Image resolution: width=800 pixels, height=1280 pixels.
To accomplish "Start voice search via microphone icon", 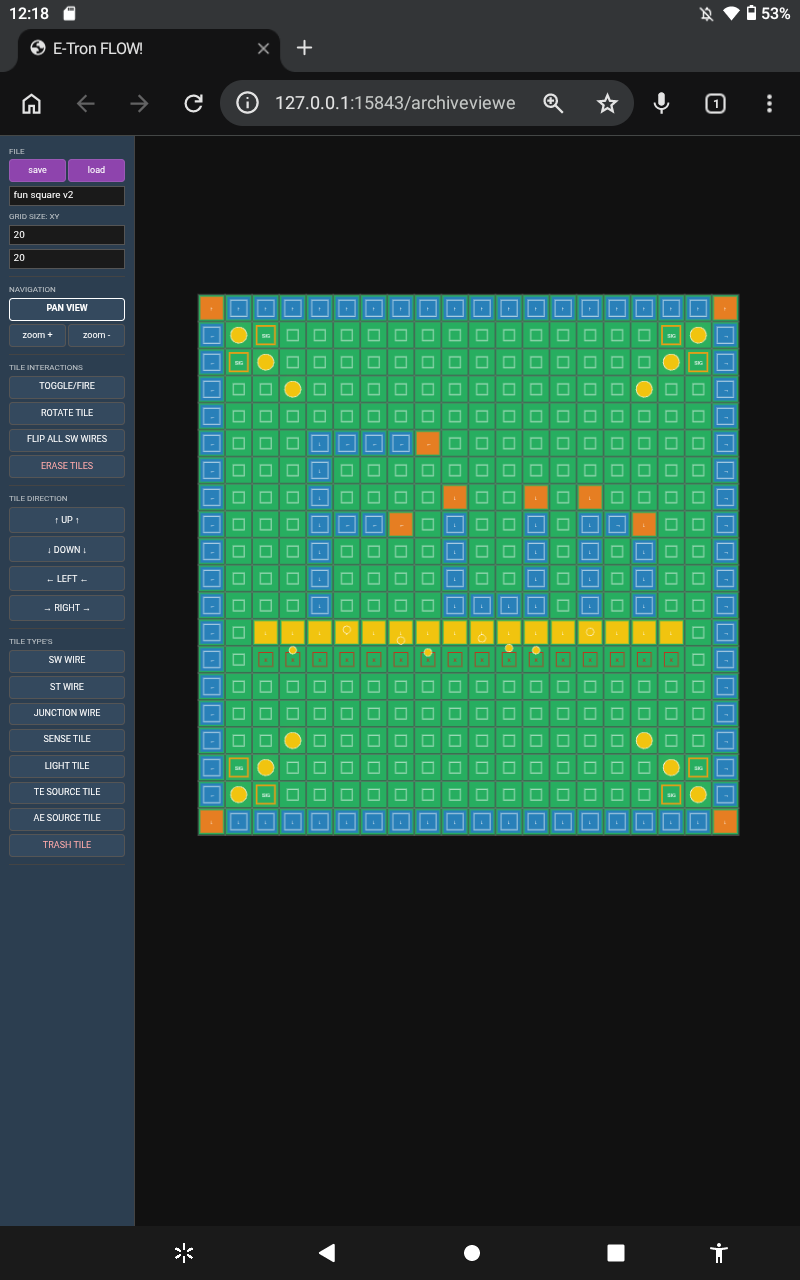I will (661, 103).
